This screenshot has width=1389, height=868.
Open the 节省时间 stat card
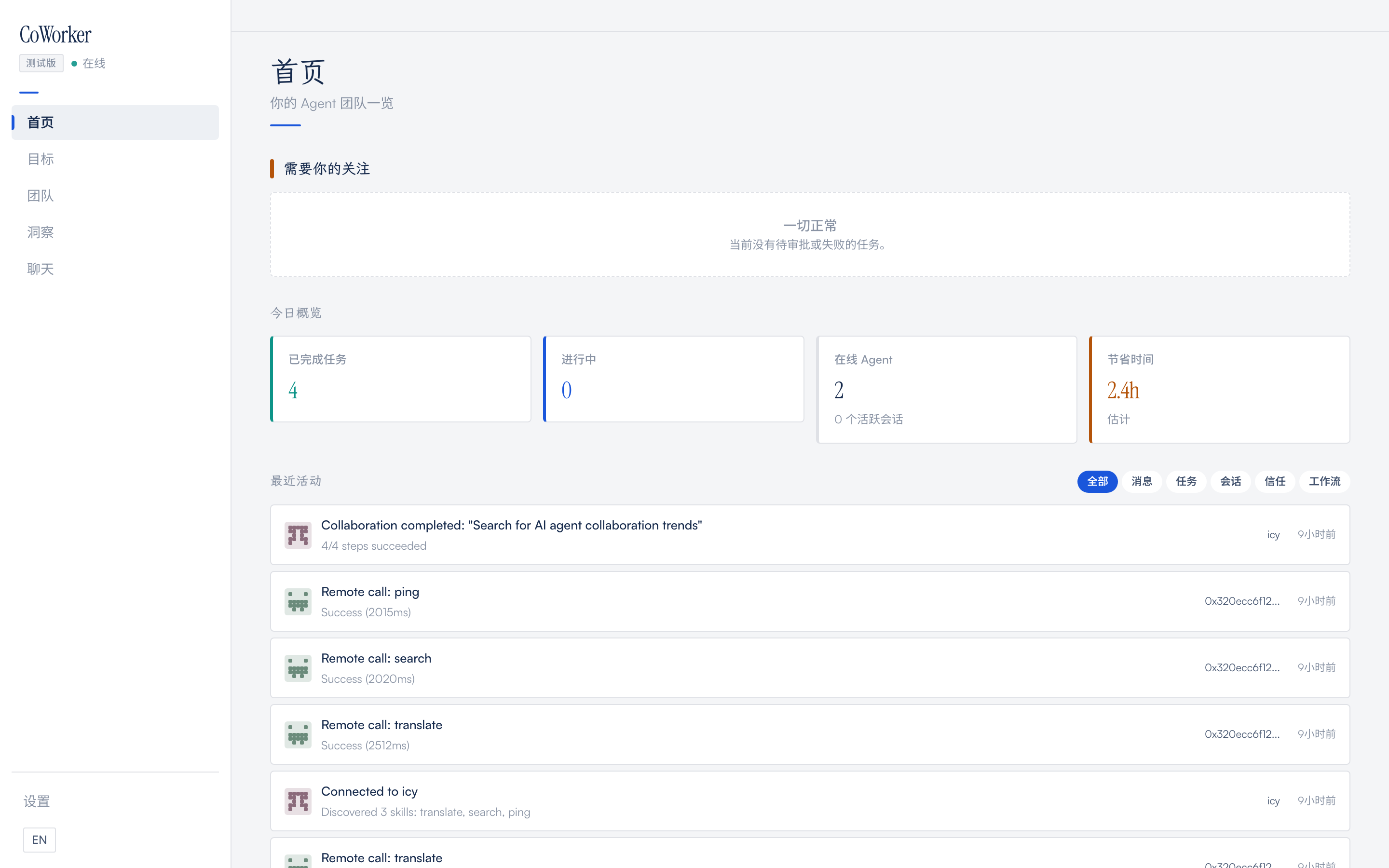1220,389
